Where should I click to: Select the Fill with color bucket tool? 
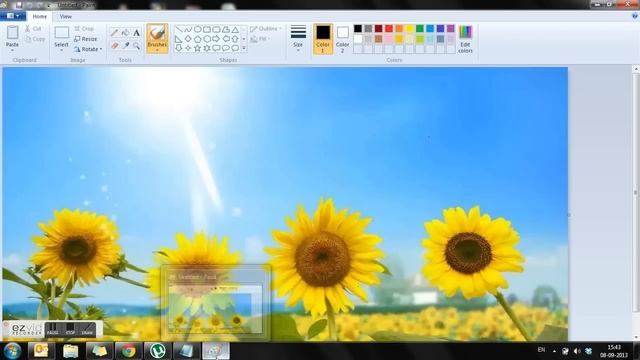tap(126, 33)
